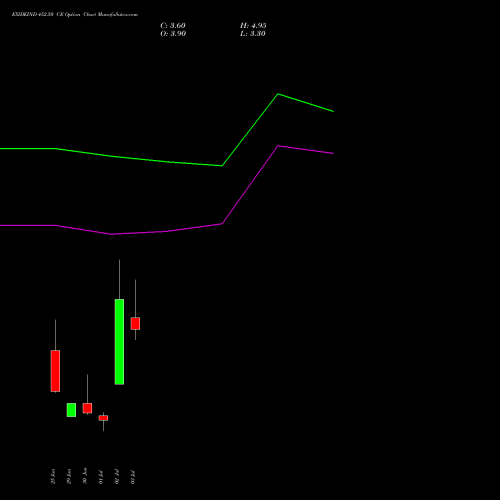Viewport: 500px width, 500px height.
Task: Click the high value 'H: 4.95'
Action: tap(253, 26)
